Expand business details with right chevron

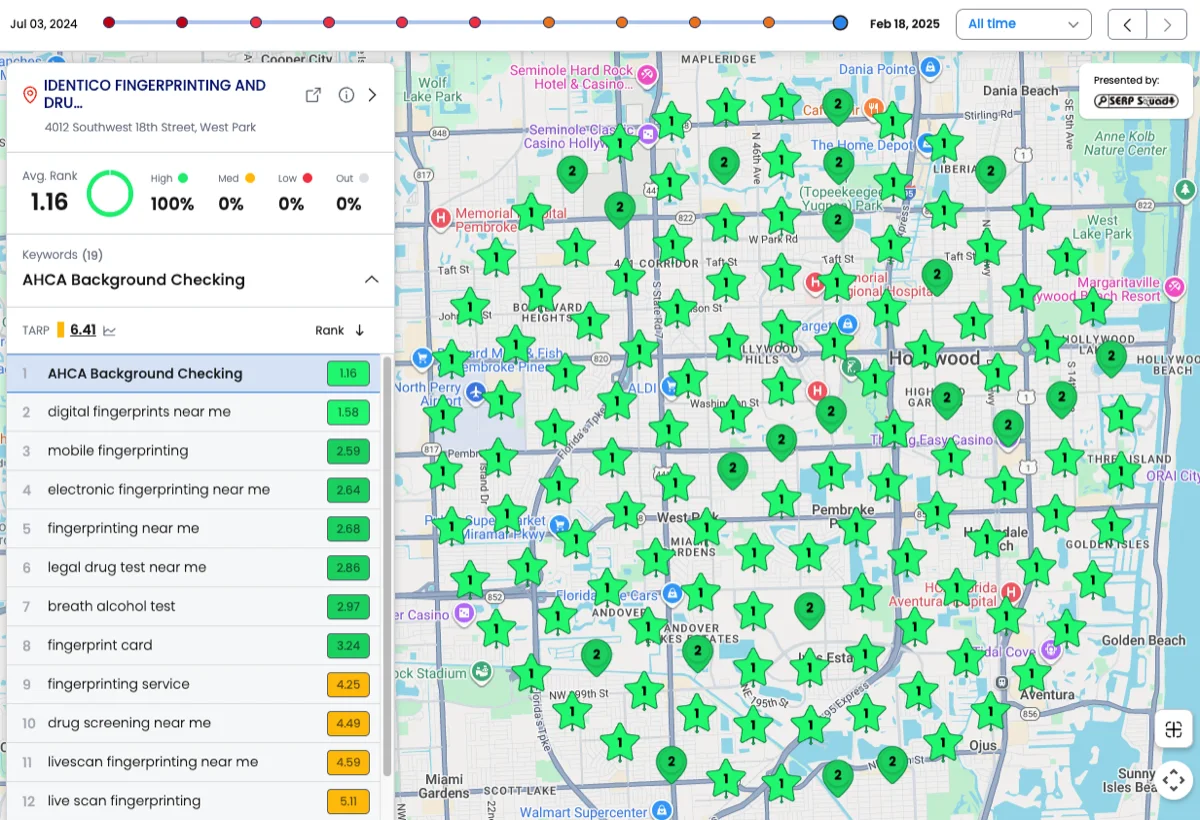point(373,95)
